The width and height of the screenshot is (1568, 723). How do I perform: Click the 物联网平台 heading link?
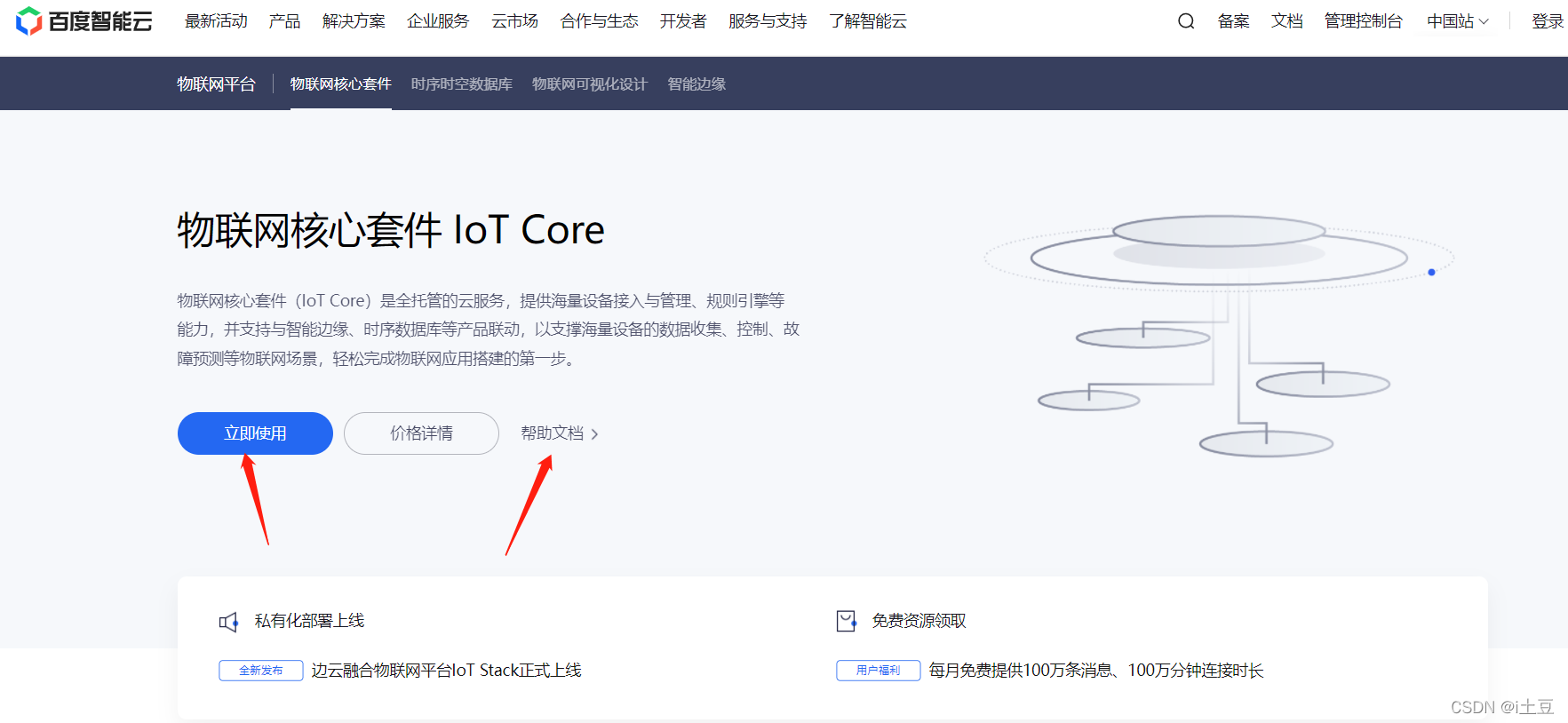point(216,84)
